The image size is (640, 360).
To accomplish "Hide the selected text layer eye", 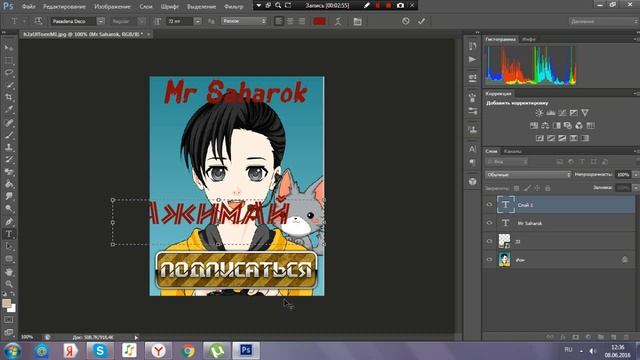I will tap(489, 205).
